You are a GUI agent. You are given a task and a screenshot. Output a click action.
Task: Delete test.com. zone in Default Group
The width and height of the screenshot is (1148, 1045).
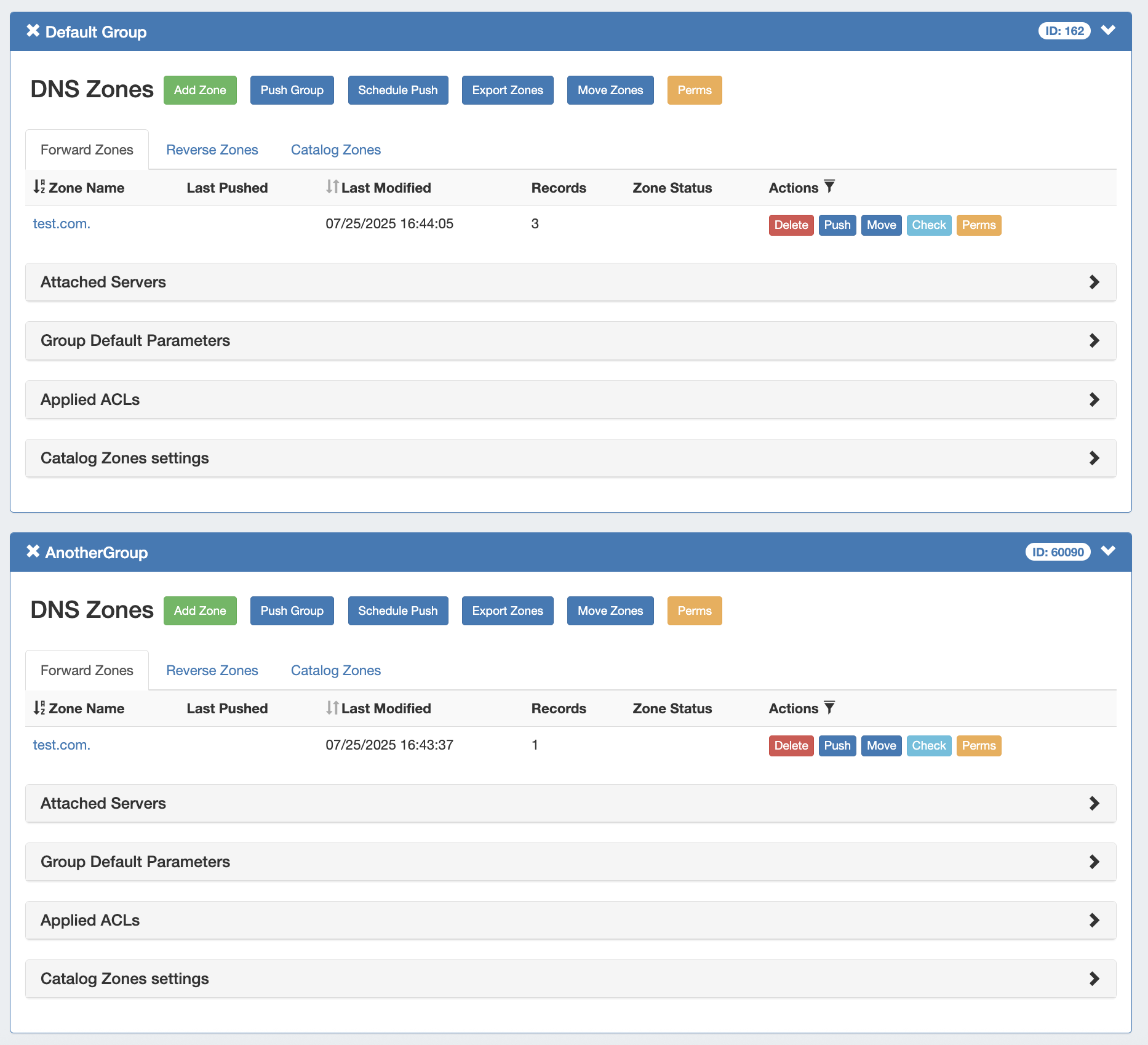tap(791, 225)
